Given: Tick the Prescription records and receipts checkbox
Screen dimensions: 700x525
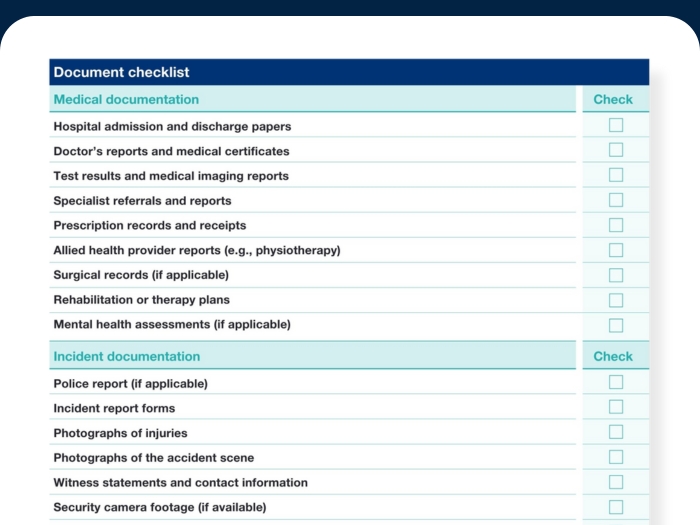Looking at the screenshot, I should point(616,225).
